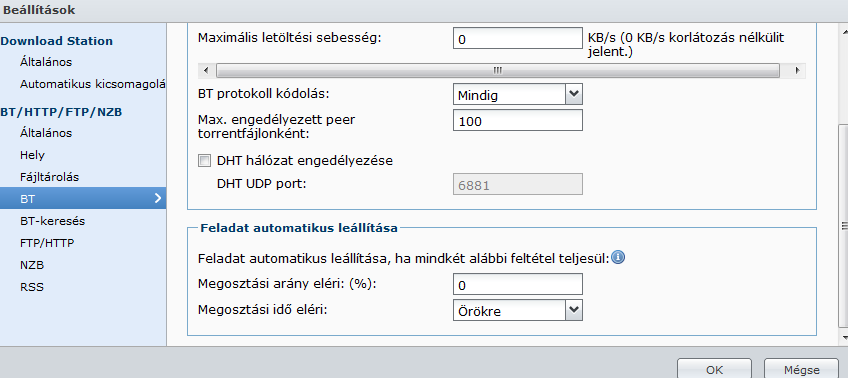Screen dimensions: 848x378
Task: Cancel with the Mégse button
Action: pyautogui.click(x=801, y=369)
